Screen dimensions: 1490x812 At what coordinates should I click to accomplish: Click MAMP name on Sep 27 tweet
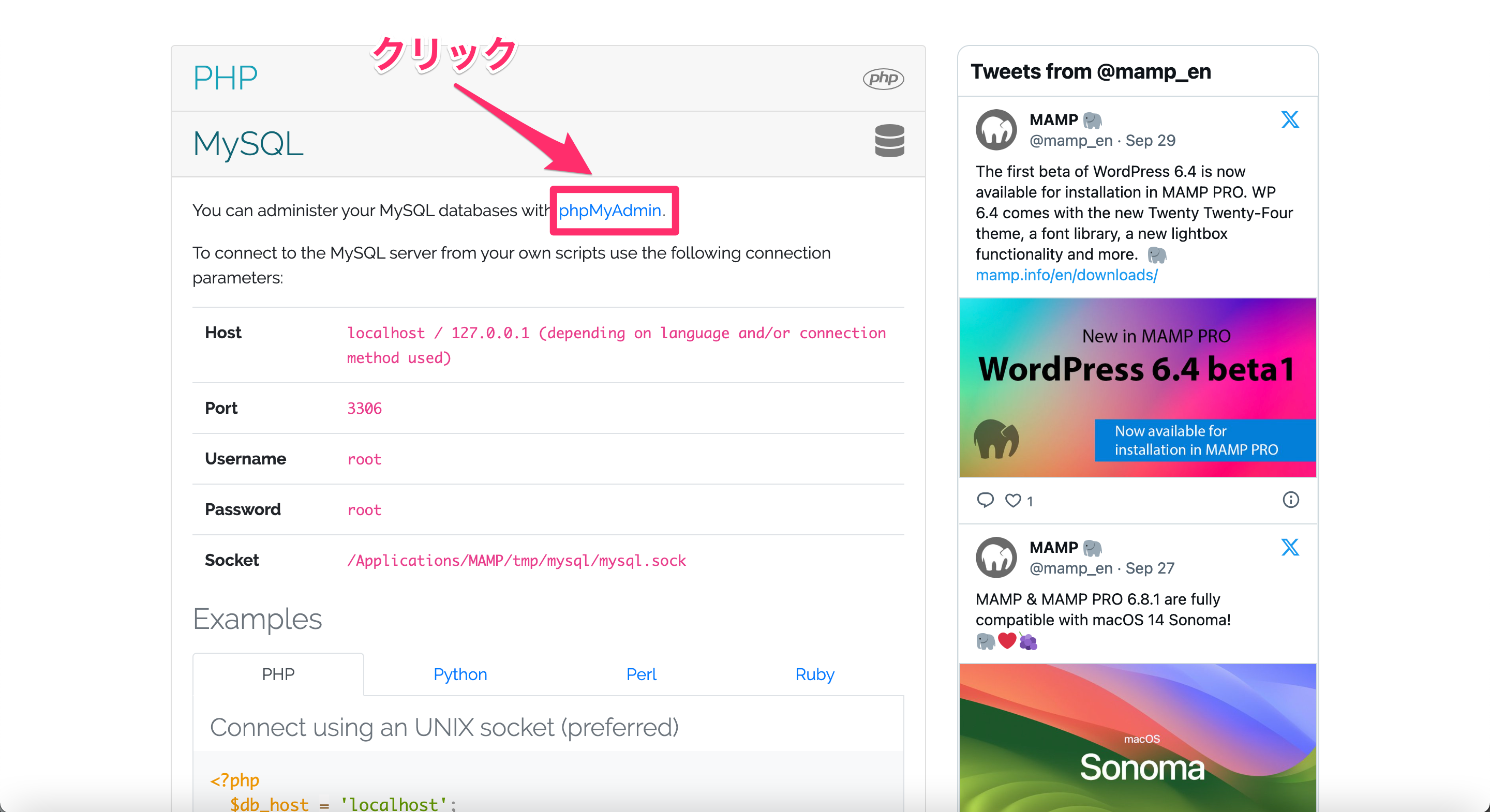(x=1053, y=547)
